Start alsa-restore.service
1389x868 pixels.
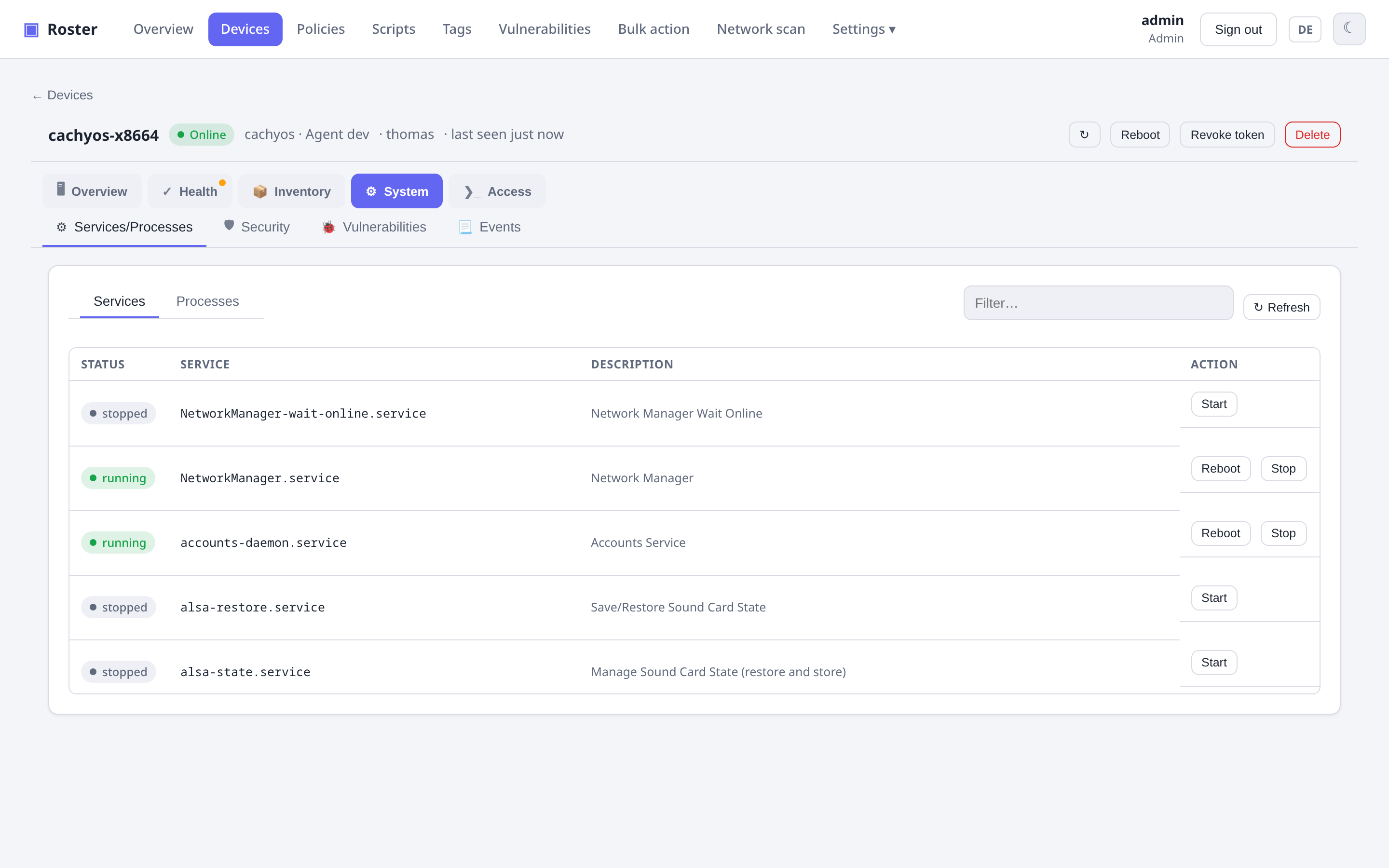[x=1214, y=598]
